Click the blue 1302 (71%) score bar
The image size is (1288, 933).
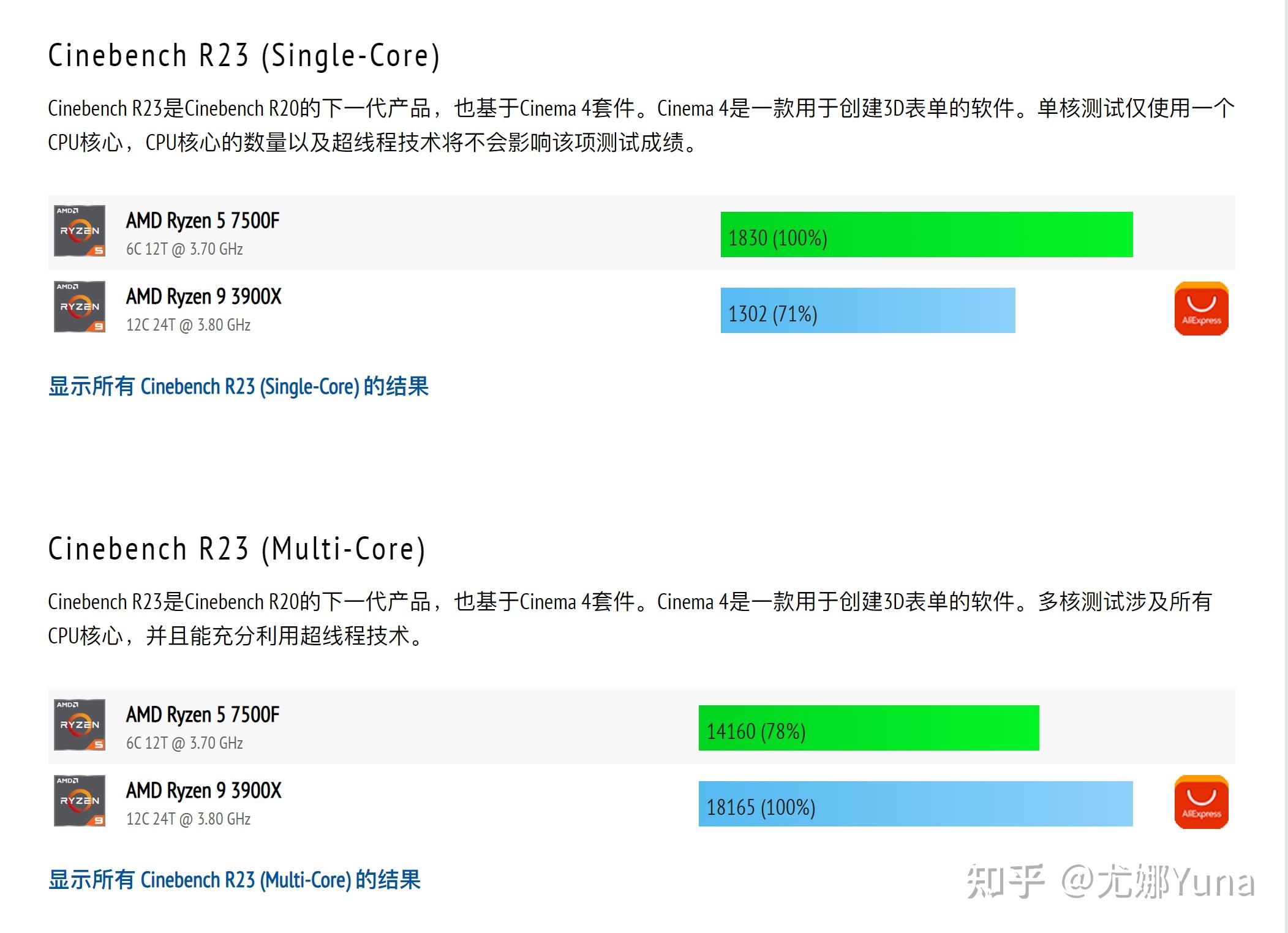click(867, 310)
